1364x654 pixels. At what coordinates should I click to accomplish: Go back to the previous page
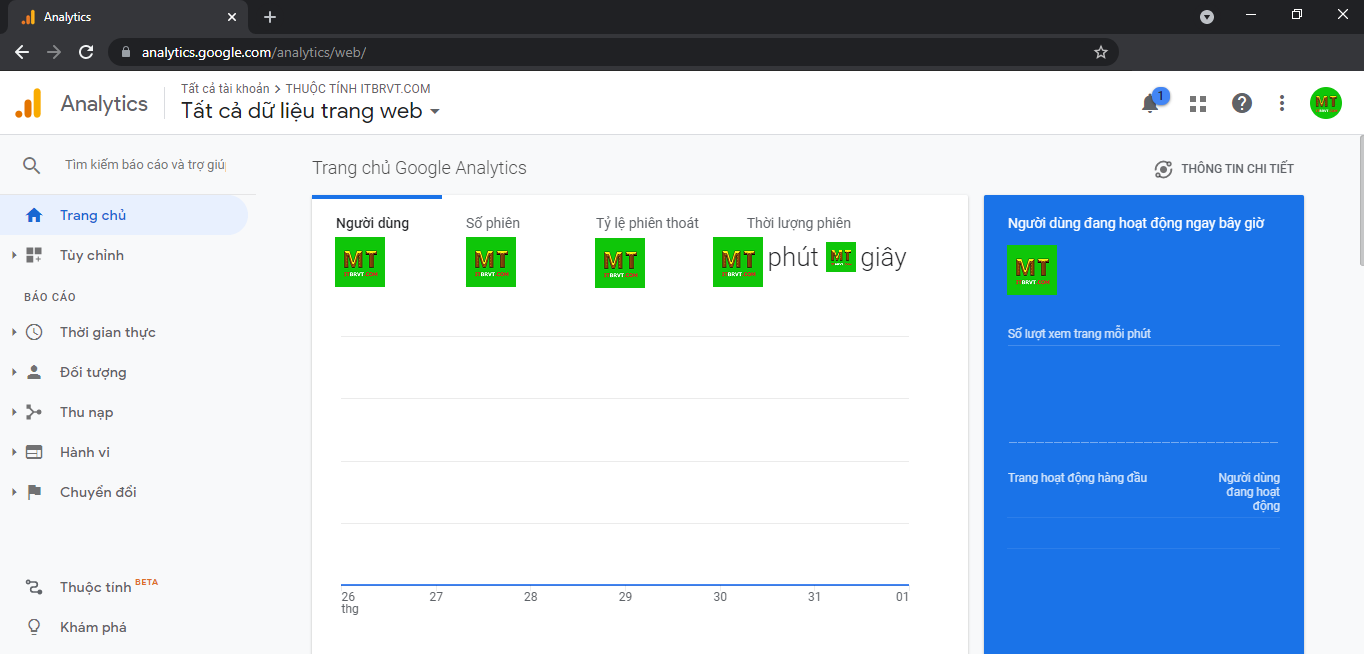point(22,52)
